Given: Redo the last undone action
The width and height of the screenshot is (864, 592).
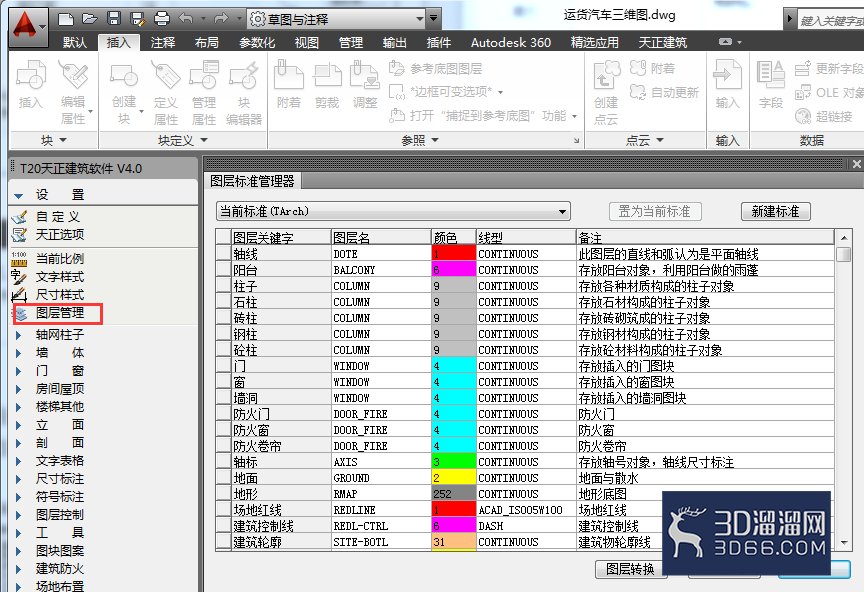Looking at the screenshot, I should click(x=221, y=19).
